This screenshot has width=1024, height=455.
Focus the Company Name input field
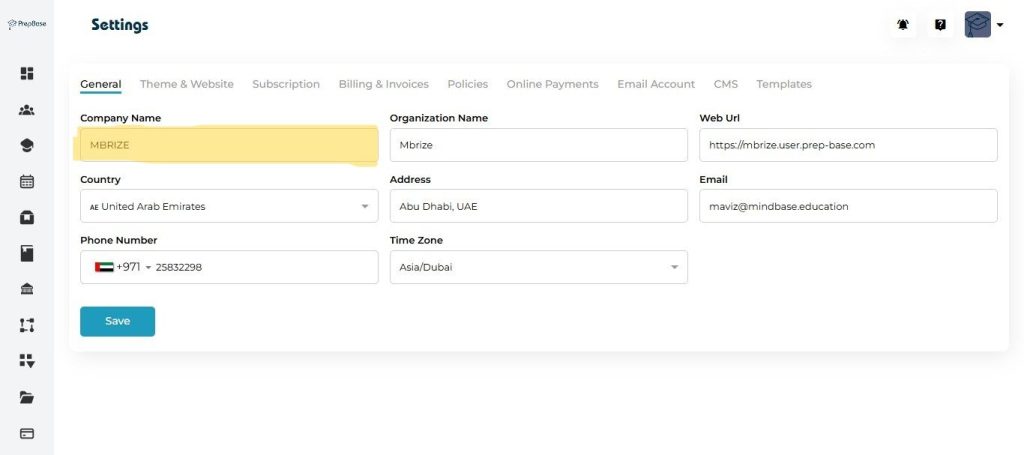[x=229, y=145]
